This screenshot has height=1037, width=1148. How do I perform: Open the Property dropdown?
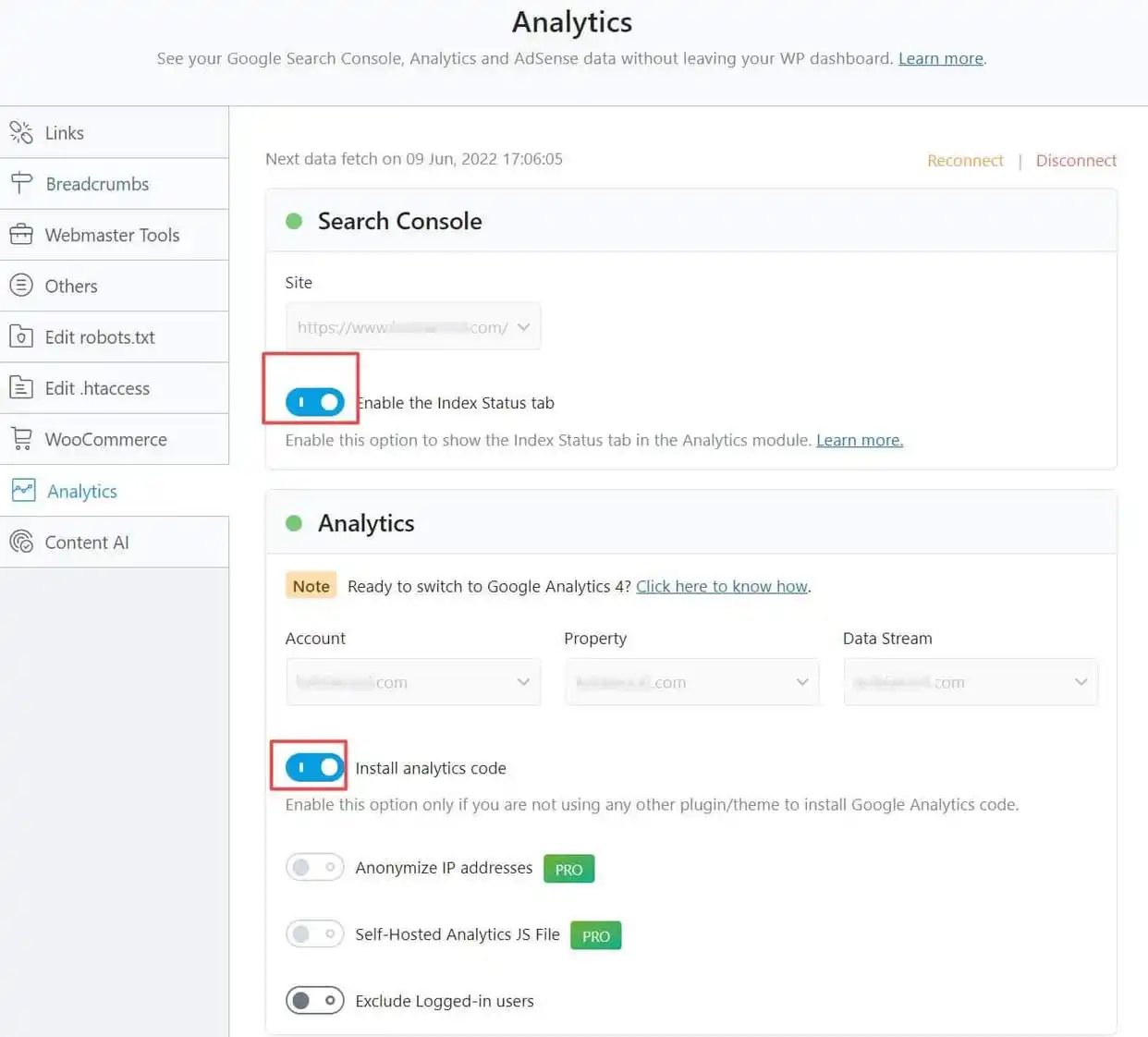pyautogui.click(x=691, y=682)
